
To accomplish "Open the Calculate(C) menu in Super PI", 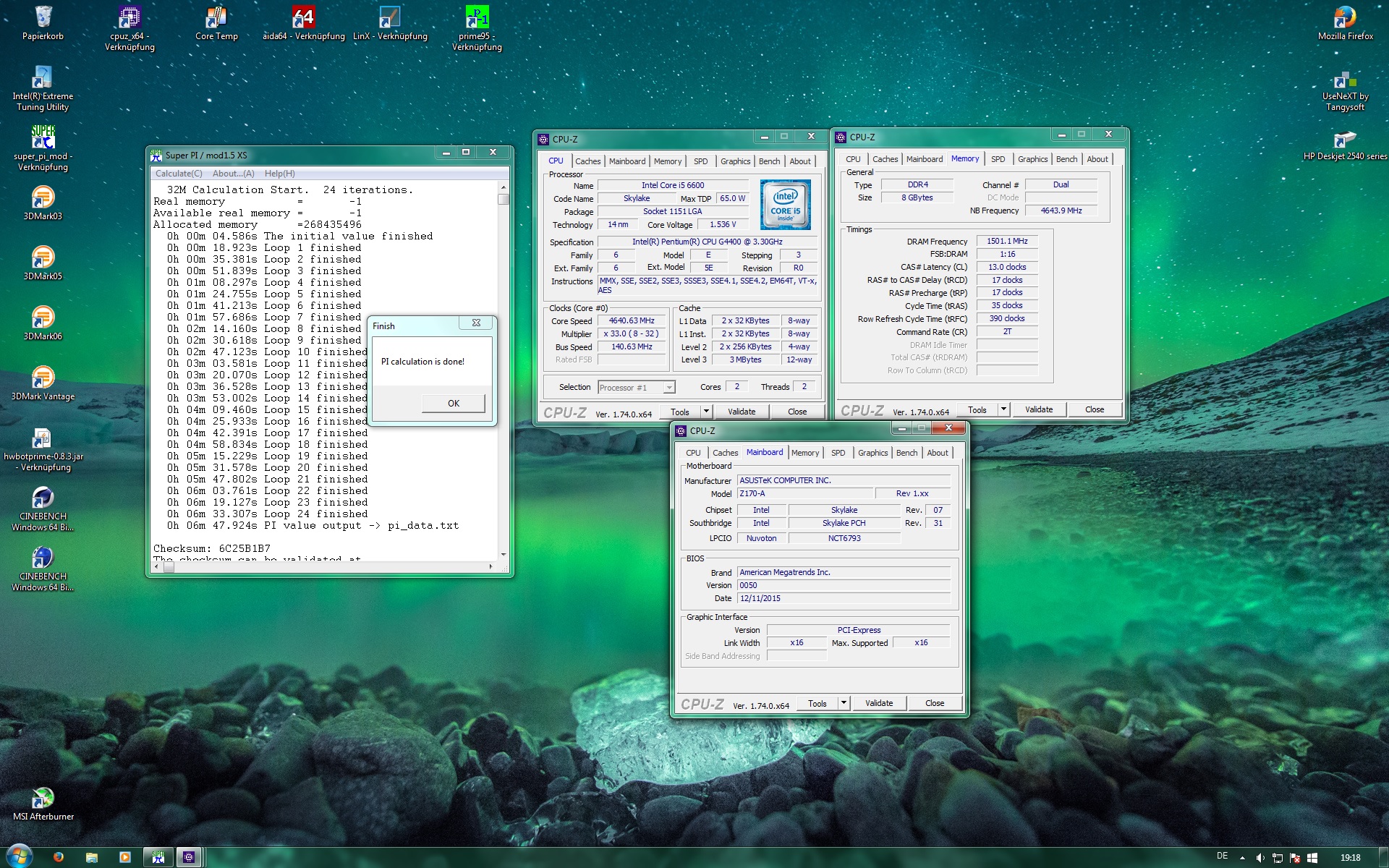I will click(x=179, y=174).
